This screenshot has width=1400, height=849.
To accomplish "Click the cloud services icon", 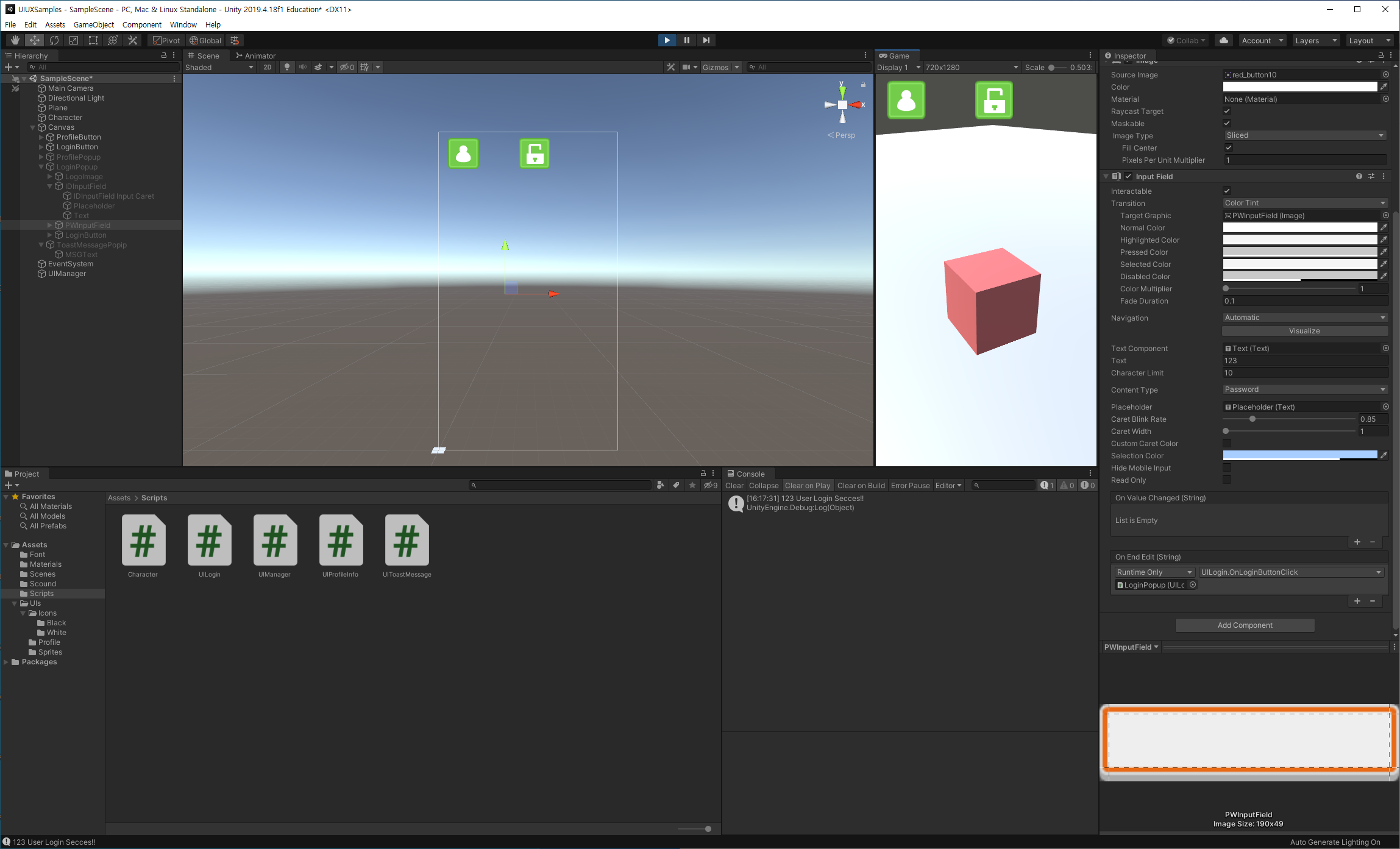I will tap(1223, 40).
